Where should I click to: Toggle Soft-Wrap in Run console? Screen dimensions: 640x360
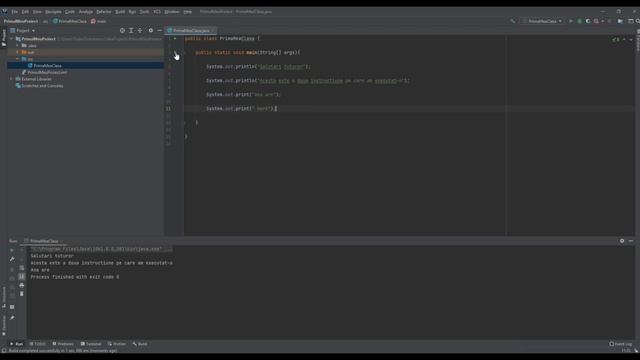22,268
